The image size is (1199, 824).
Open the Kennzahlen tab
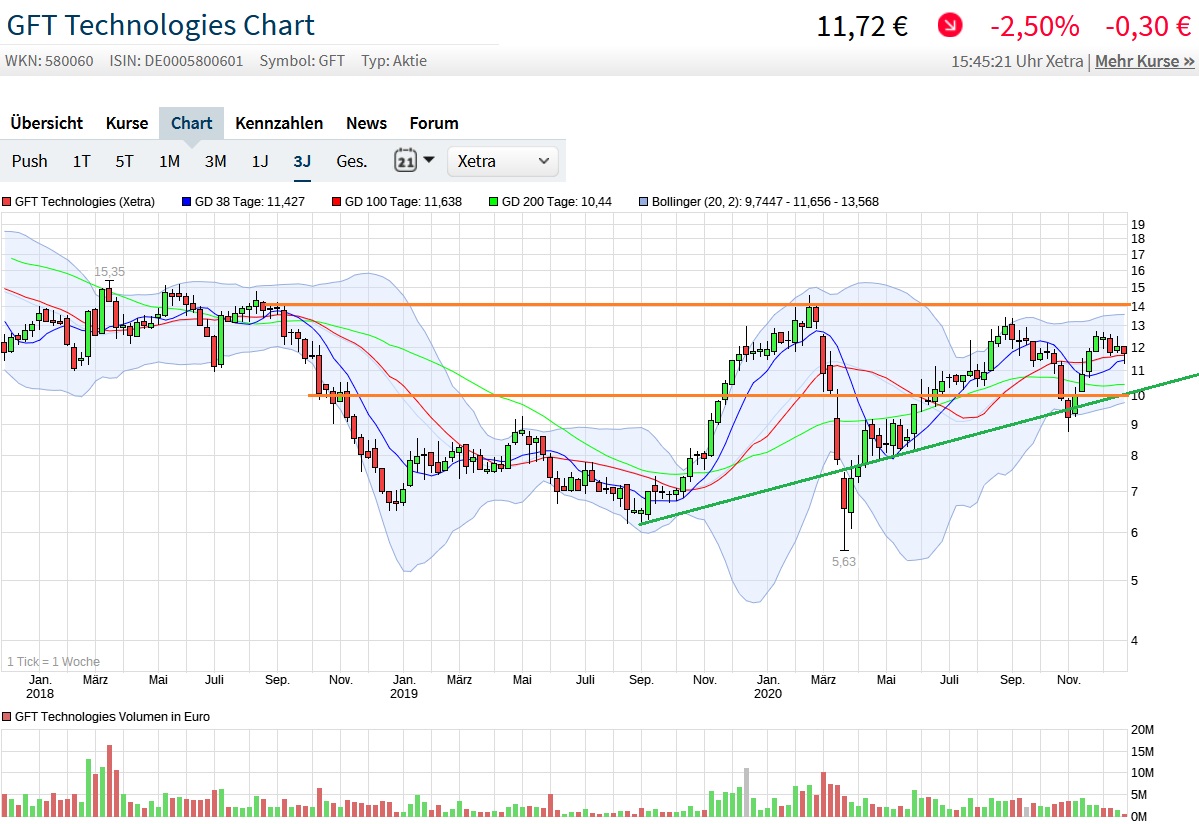tap(279, 123)
